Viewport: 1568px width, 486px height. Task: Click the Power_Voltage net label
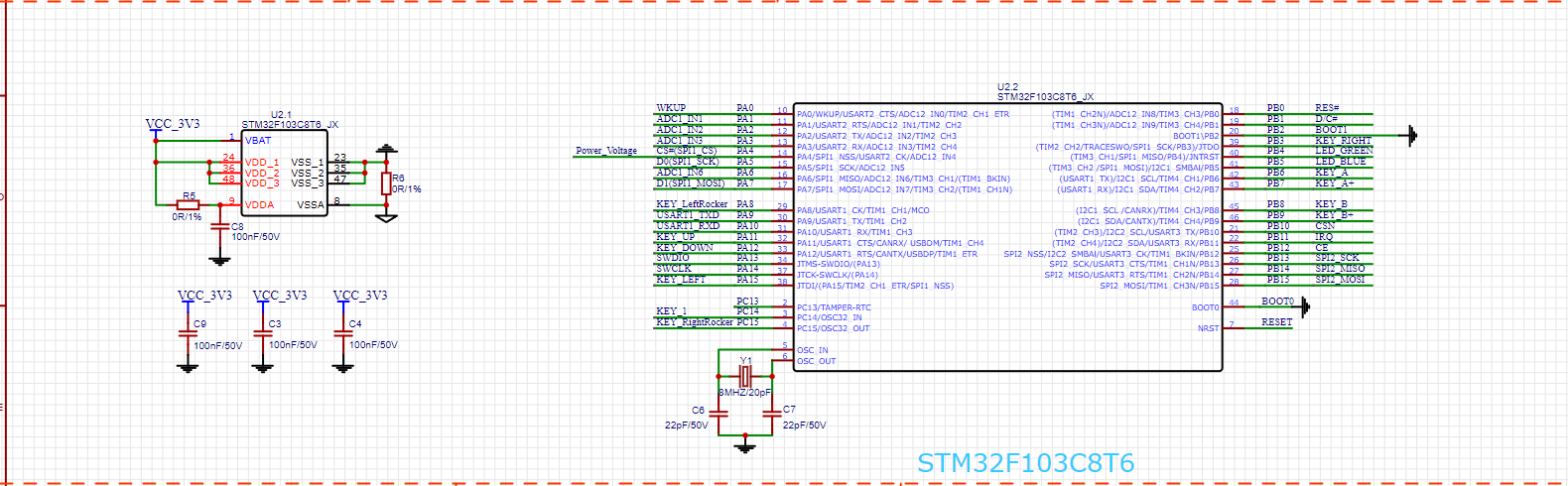click(x=606, y=151)
